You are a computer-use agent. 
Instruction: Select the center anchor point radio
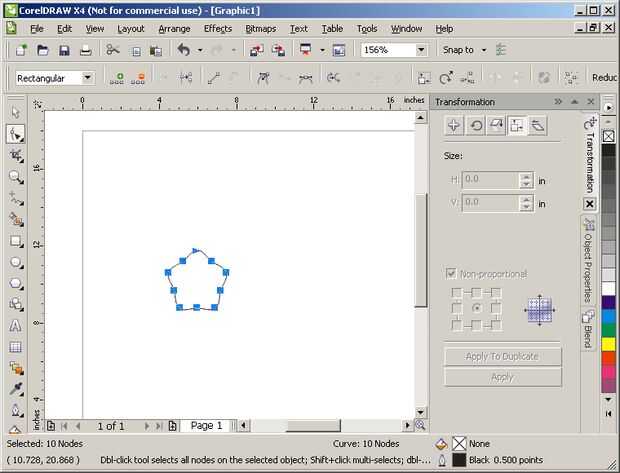point(476,308)
